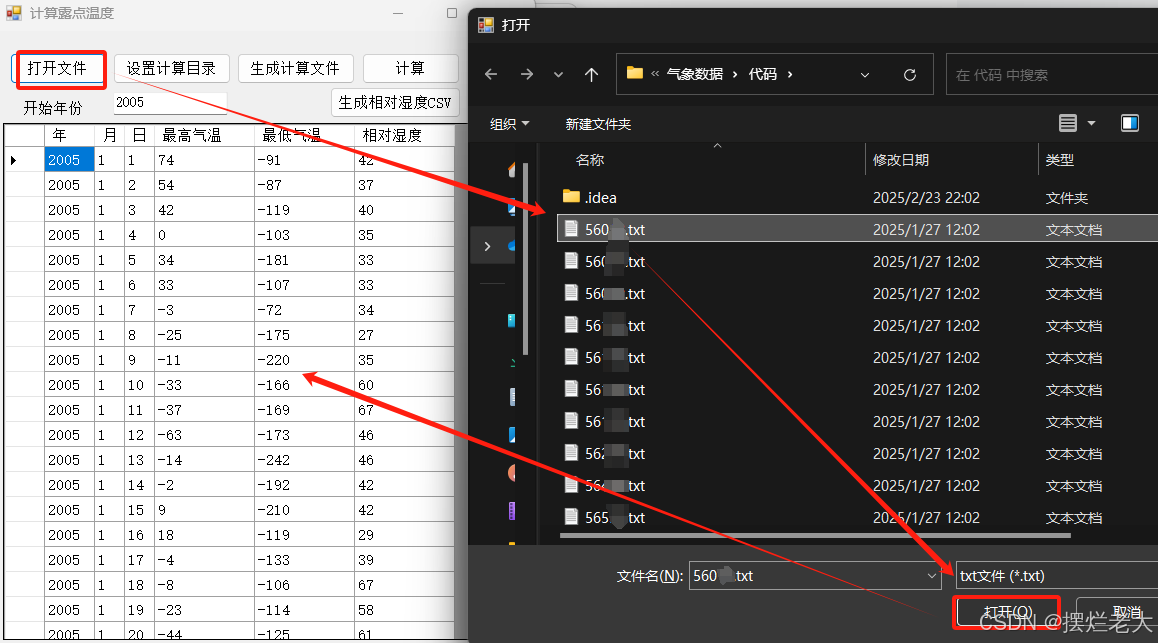Viewport: 1158px width, 643px height.
Task: Open the txt文件 (*.txt) type dropdown
Action: [1056, 576]
